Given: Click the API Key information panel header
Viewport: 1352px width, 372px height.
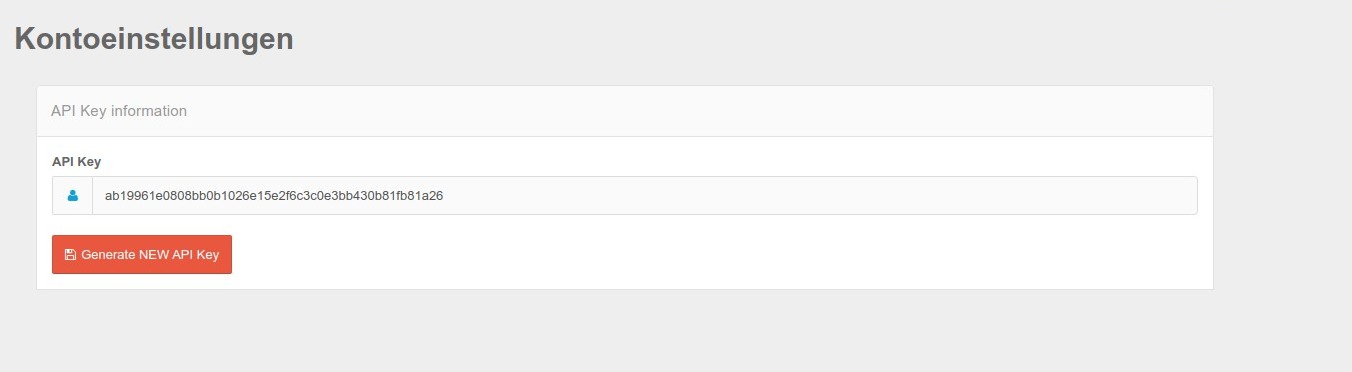Looking at the screenshot, I should pos(625,111).
